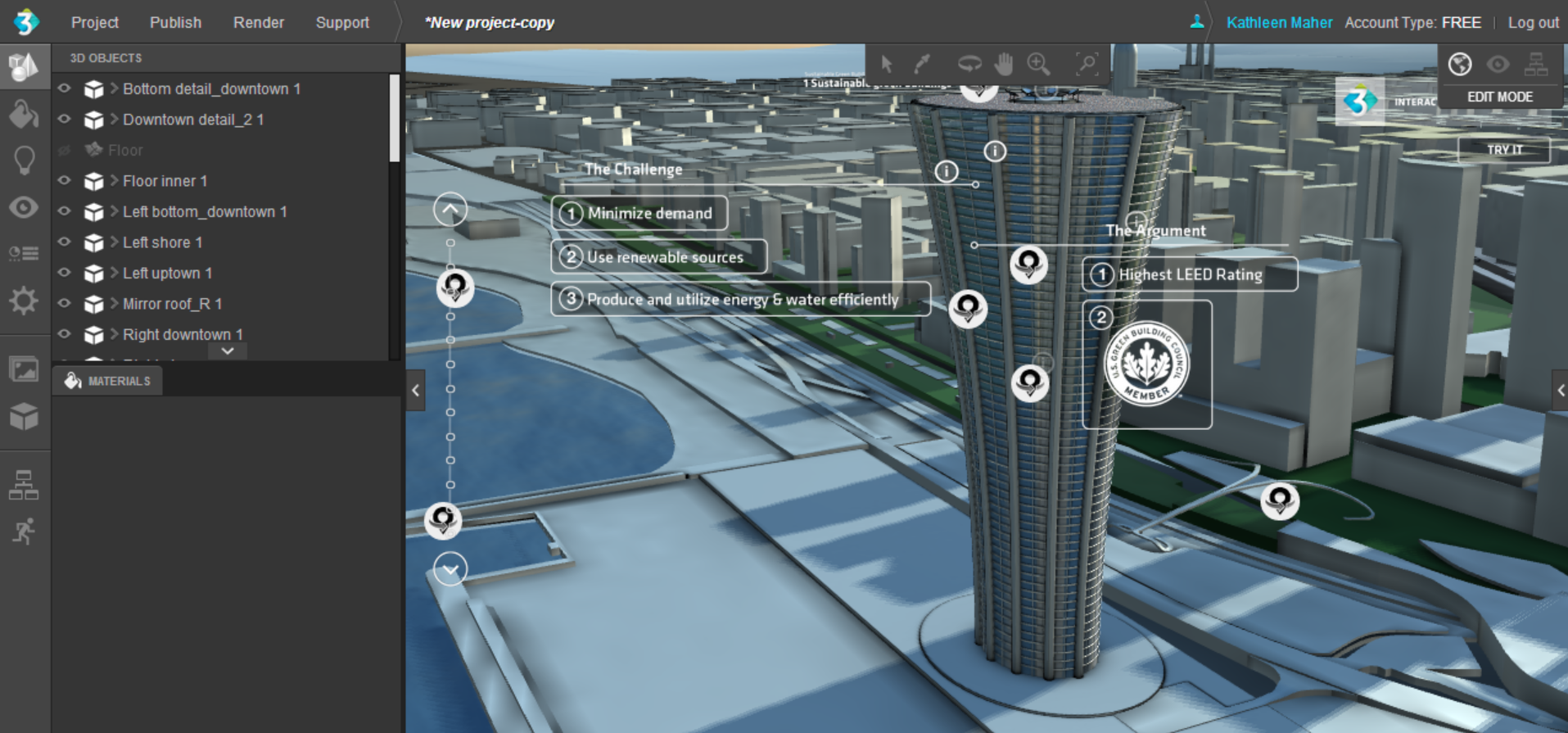Open the lighting bulb panel
This screenshot has width=1568, height=733.
pos(25,160)
